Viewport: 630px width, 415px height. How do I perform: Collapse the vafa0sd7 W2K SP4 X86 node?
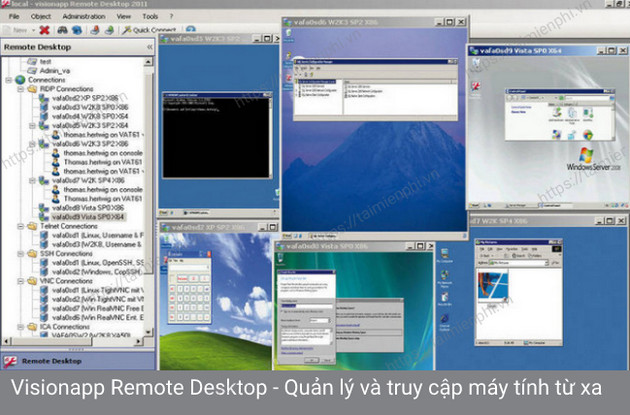[x=32, y=180]
